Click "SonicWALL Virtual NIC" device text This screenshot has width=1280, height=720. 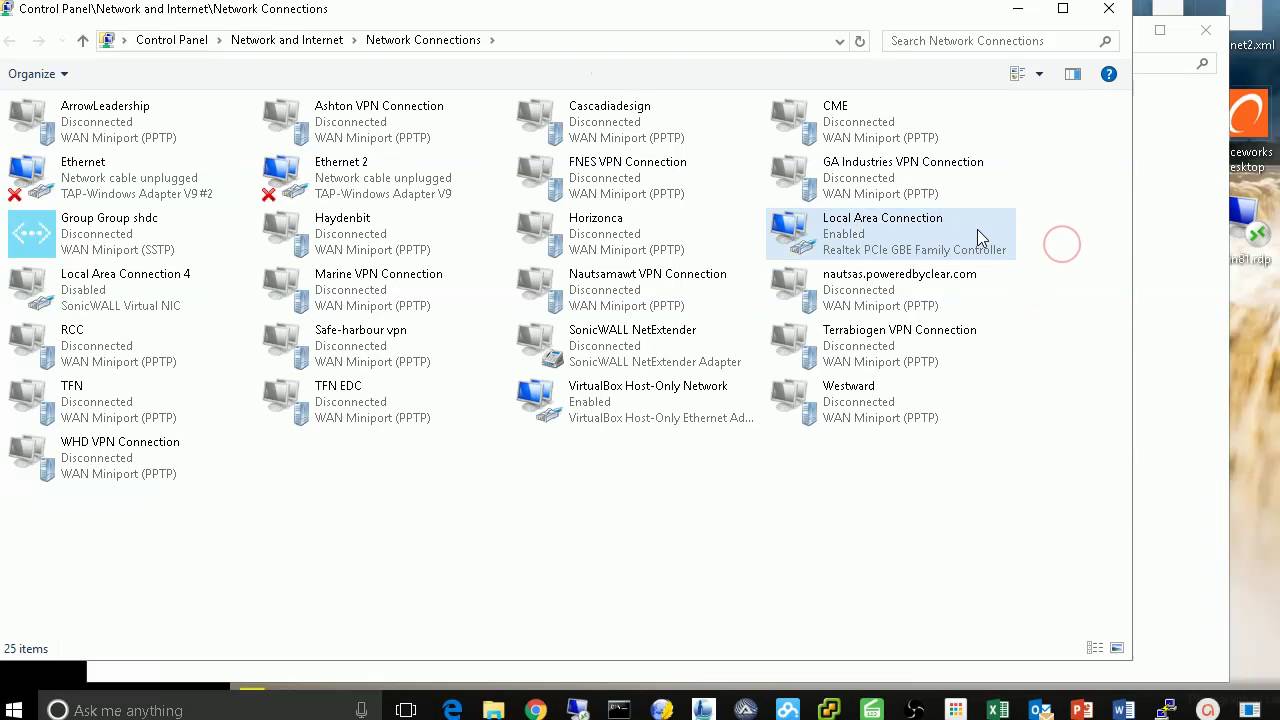[x=121, y=306]
